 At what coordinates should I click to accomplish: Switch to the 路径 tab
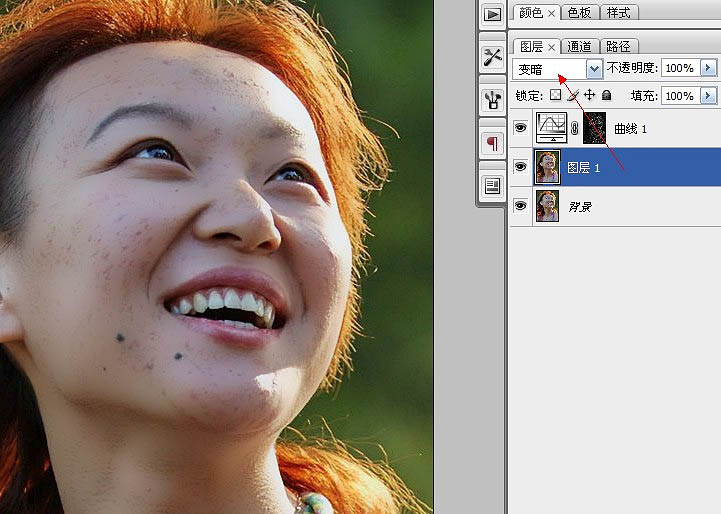[x=618, y=46]
